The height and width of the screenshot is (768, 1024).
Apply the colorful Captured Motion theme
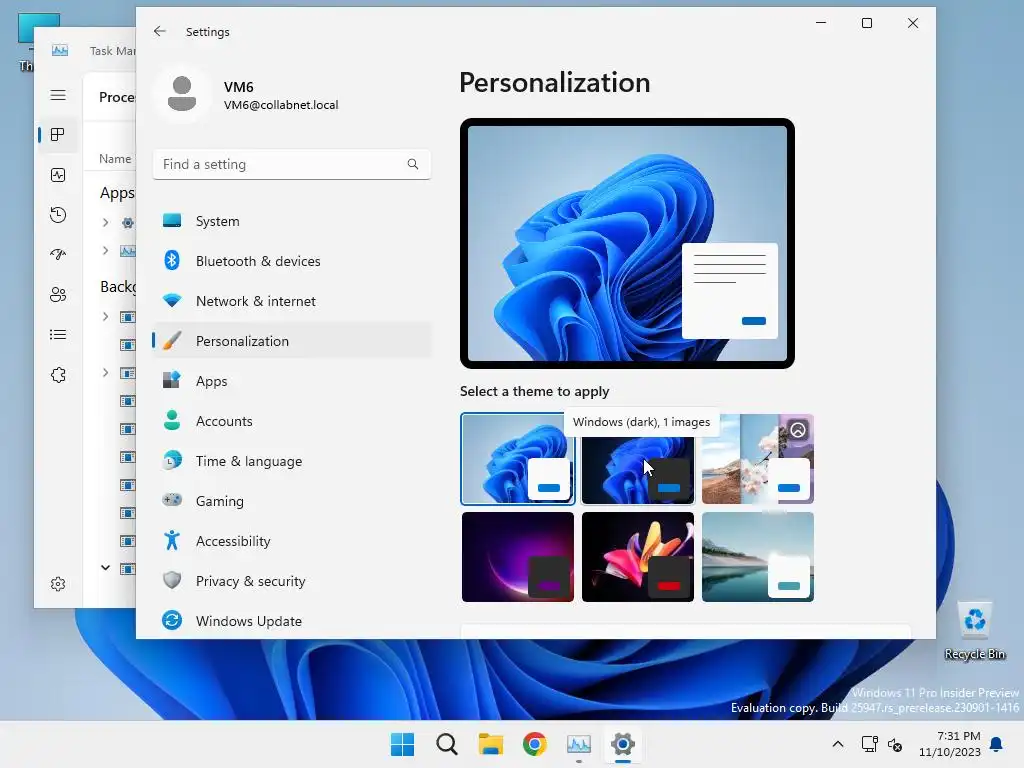pos(638,557)
